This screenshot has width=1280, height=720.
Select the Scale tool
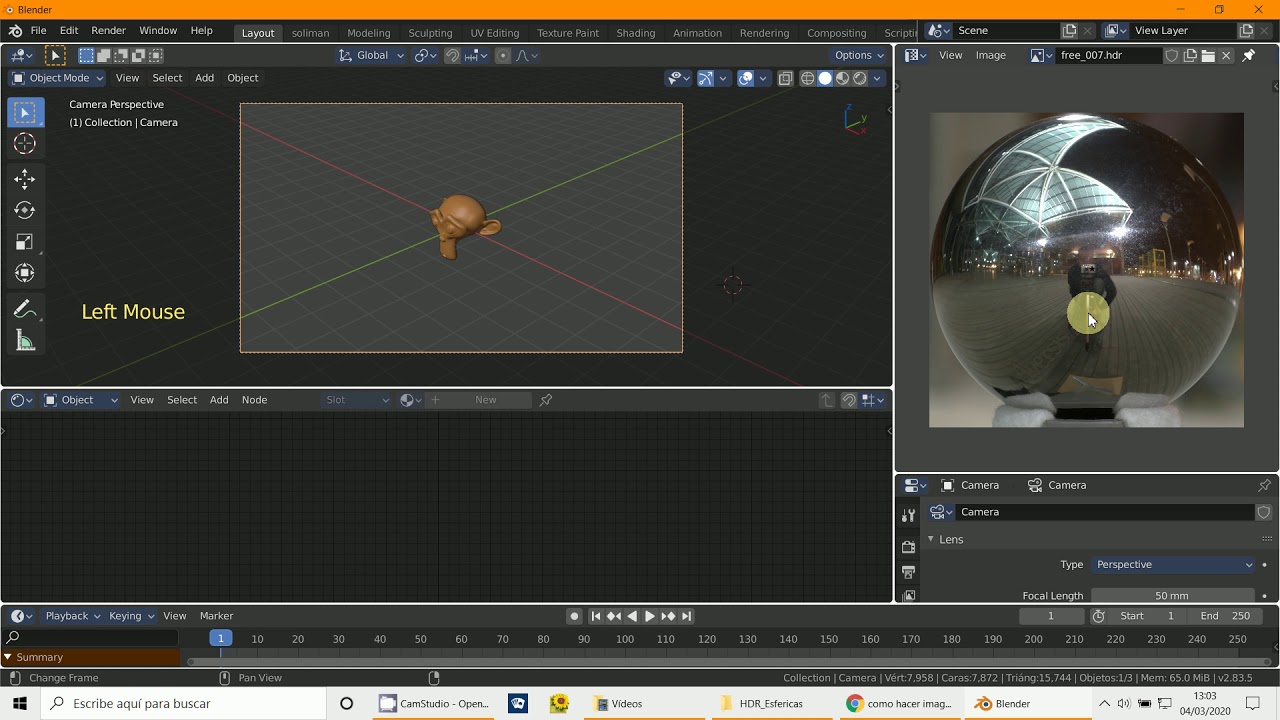25,242
